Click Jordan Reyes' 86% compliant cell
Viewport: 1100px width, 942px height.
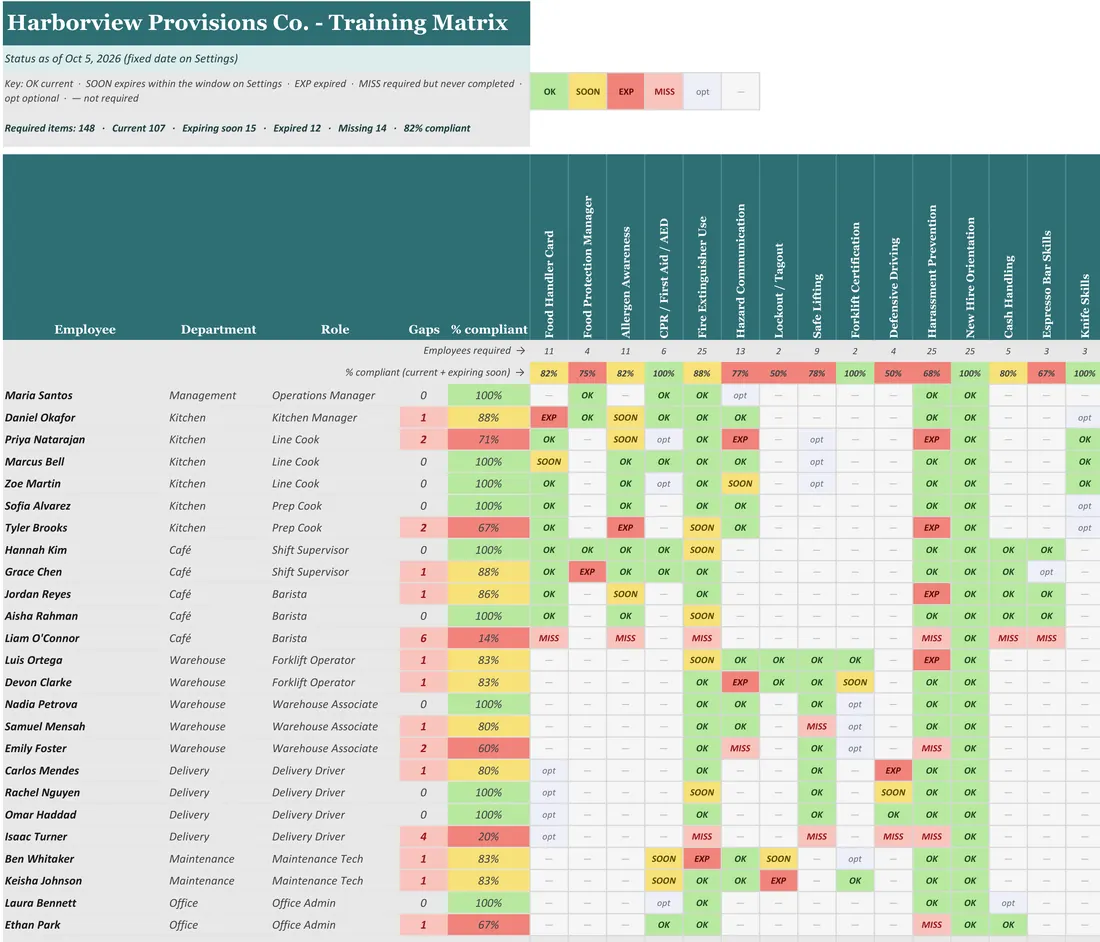click(x=488, y=594)
